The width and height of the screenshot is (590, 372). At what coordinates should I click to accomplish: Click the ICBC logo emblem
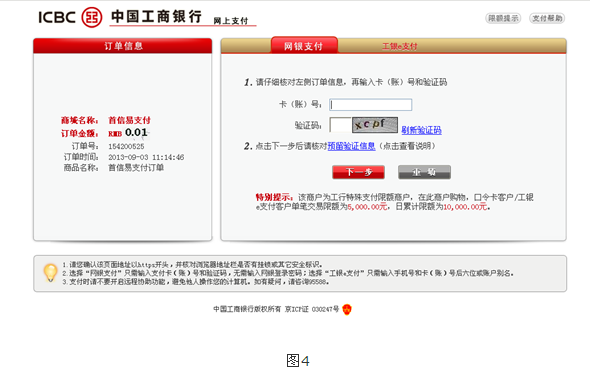pyautogui.click(x=92, y=17)
